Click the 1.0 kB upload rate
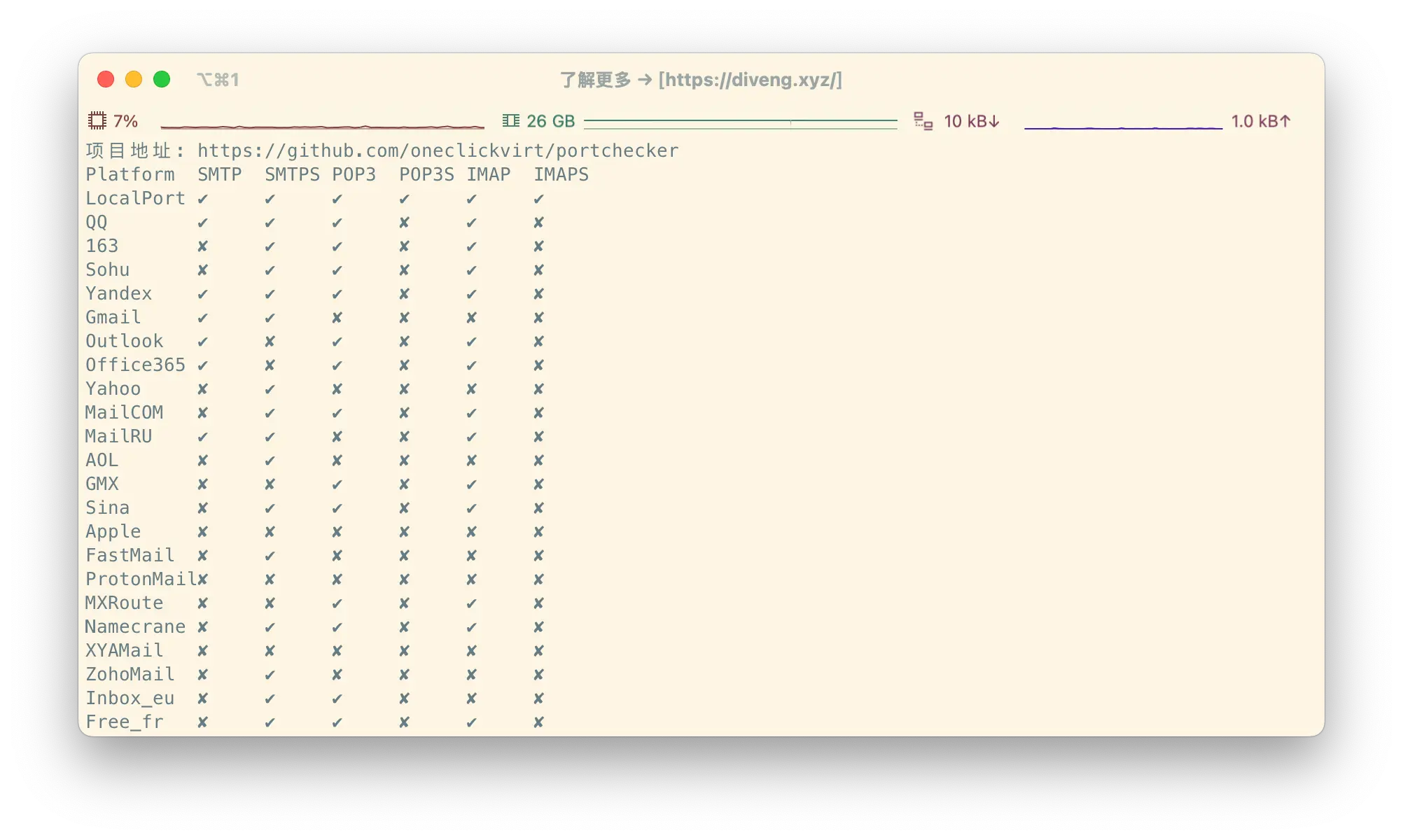 tap(1261, 121)
